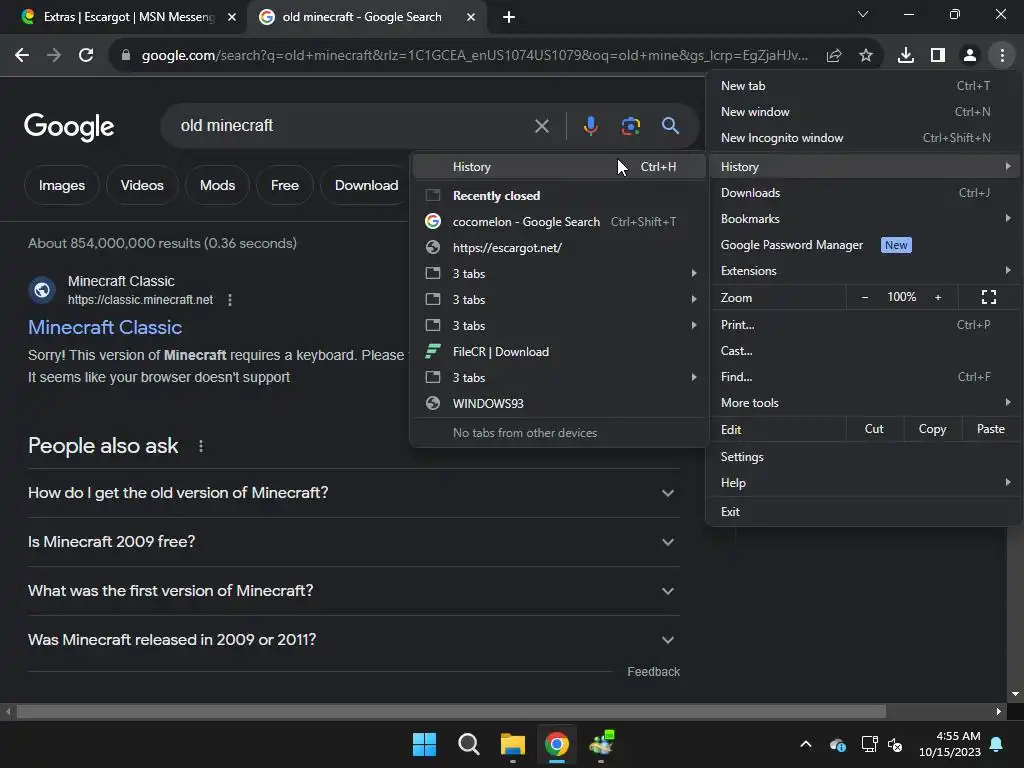Select New window menu item
The image size is (1024, 768).
[864, 112]
